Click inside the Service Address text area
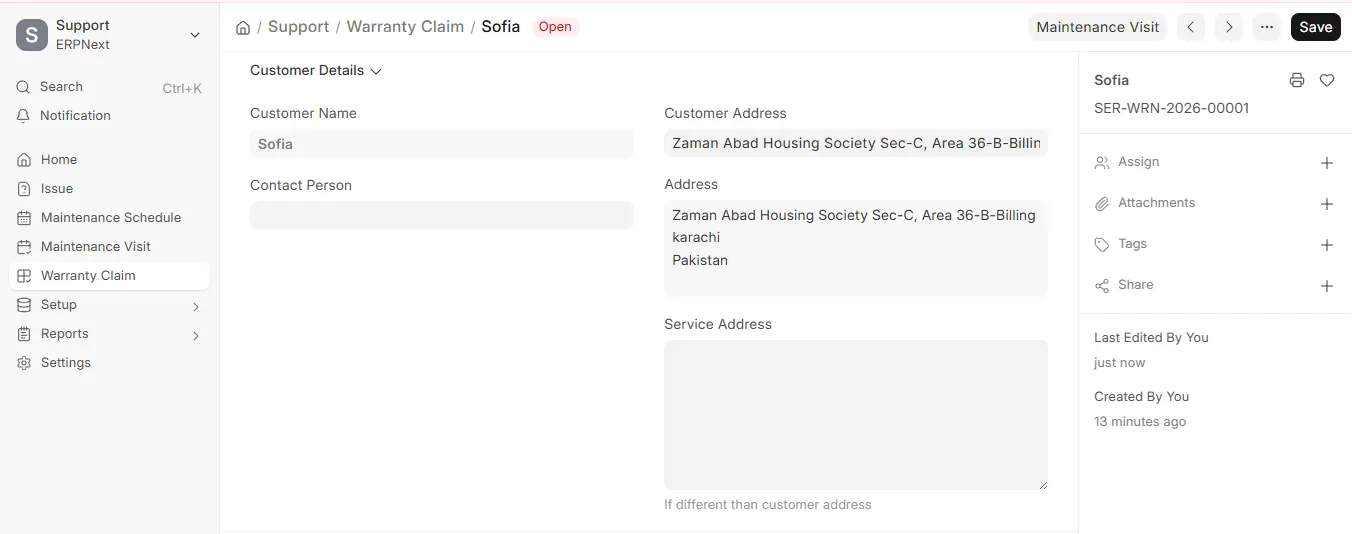Viewport: 1352px width, 534px height. pos(856,415)
